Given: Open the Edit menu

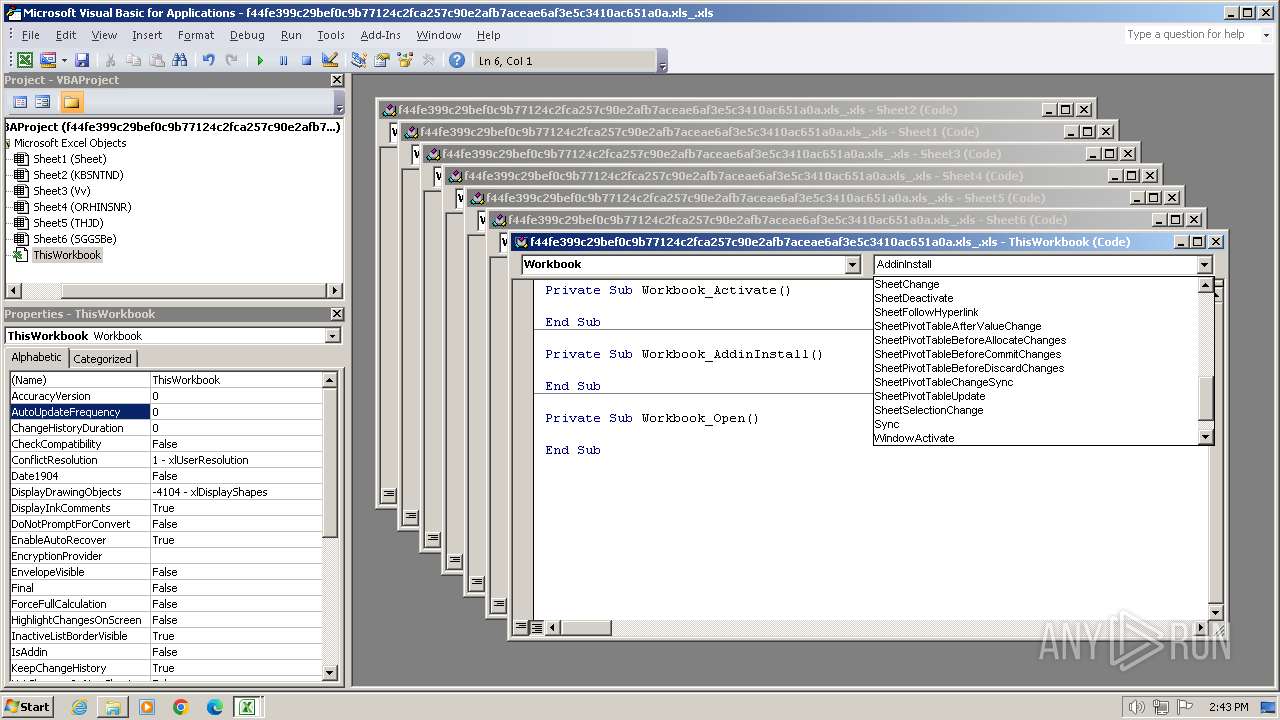Looking at the screenshot, I should pyautogui.click(x=66, y=35).
